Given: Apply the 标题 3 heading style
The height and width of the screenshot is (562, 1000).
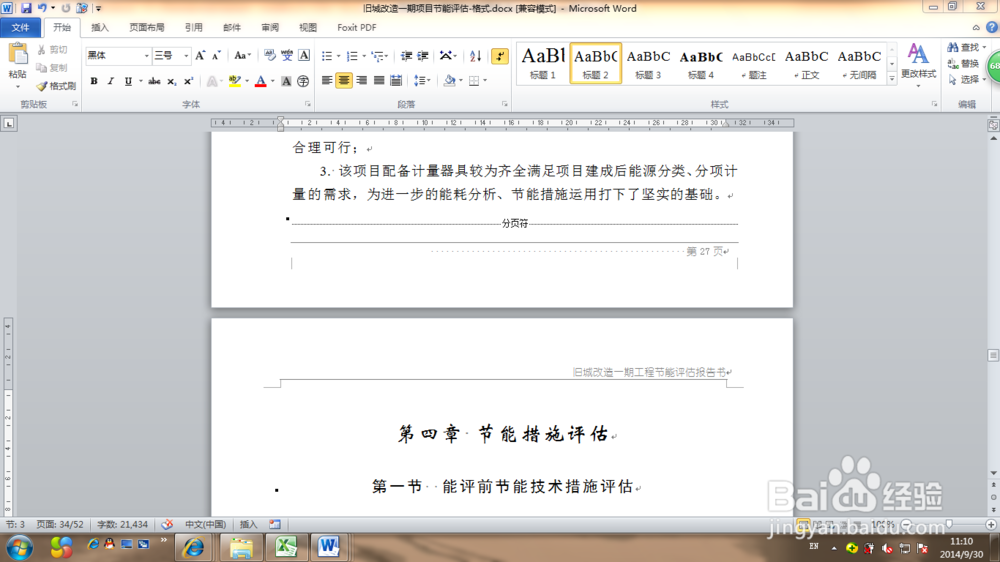Looking at the screenshot, I should click(648, 63).
